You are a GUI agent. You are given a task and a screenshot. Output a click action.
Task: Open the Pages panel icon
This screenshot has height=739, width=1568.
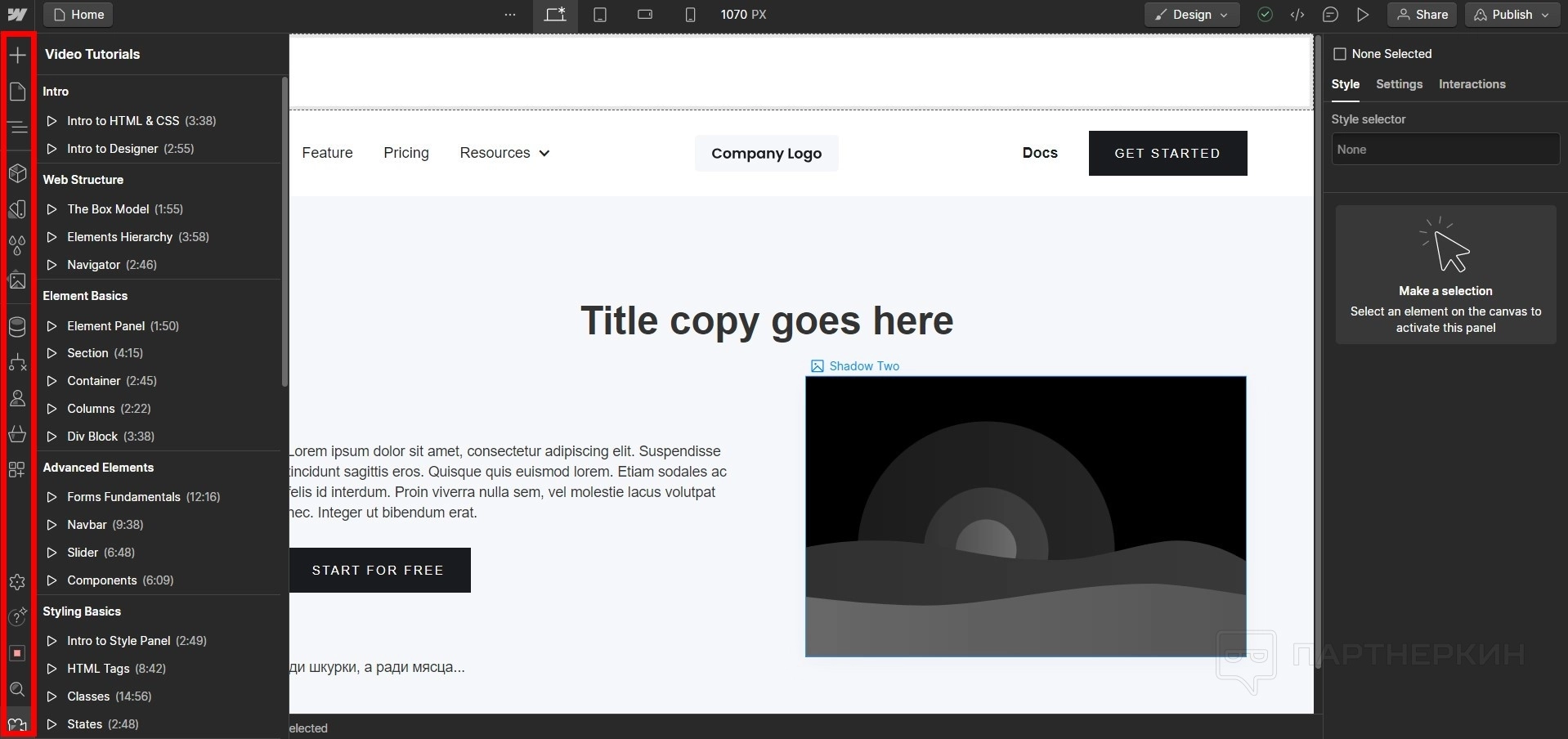point(17,91)
